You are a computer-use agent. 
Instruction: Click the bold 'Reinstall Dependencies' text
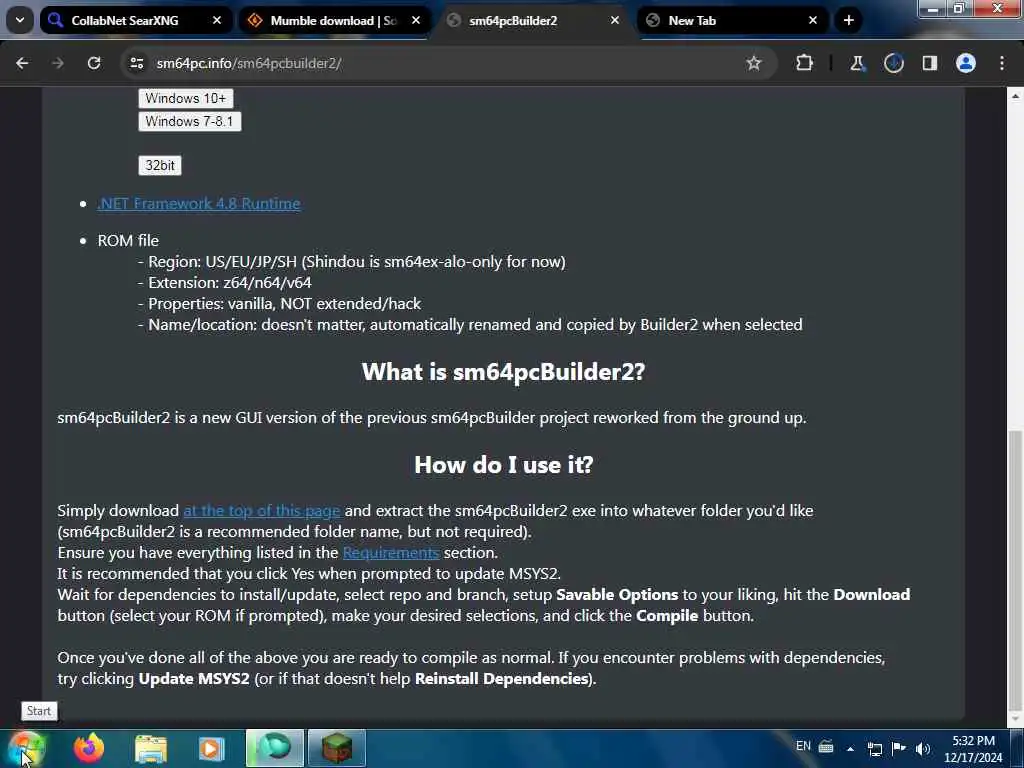click(502, 679)
